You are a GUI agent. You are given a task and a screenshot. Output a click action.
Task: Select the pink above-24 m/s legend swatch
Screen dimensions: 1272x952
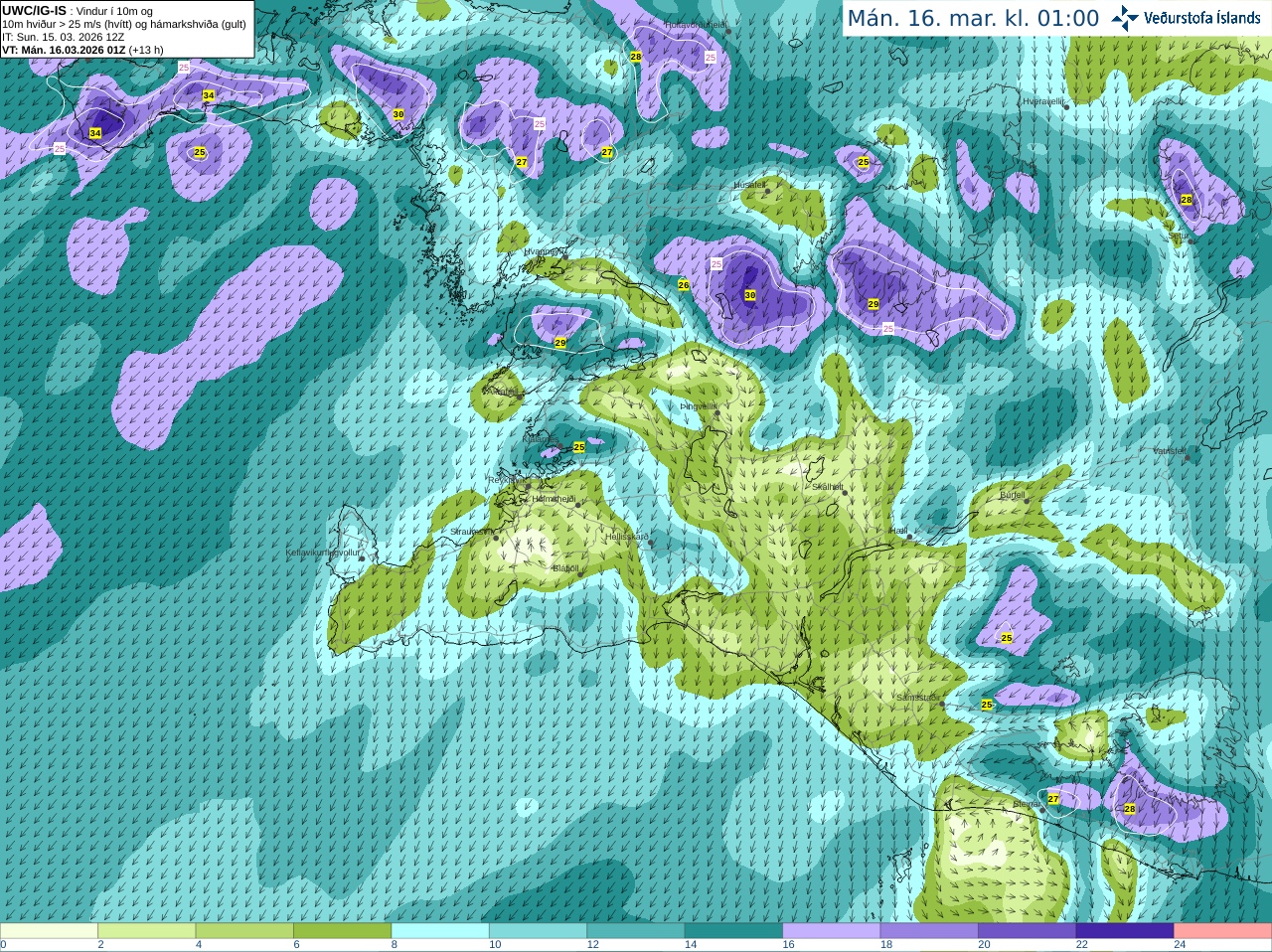point(1223,931)
